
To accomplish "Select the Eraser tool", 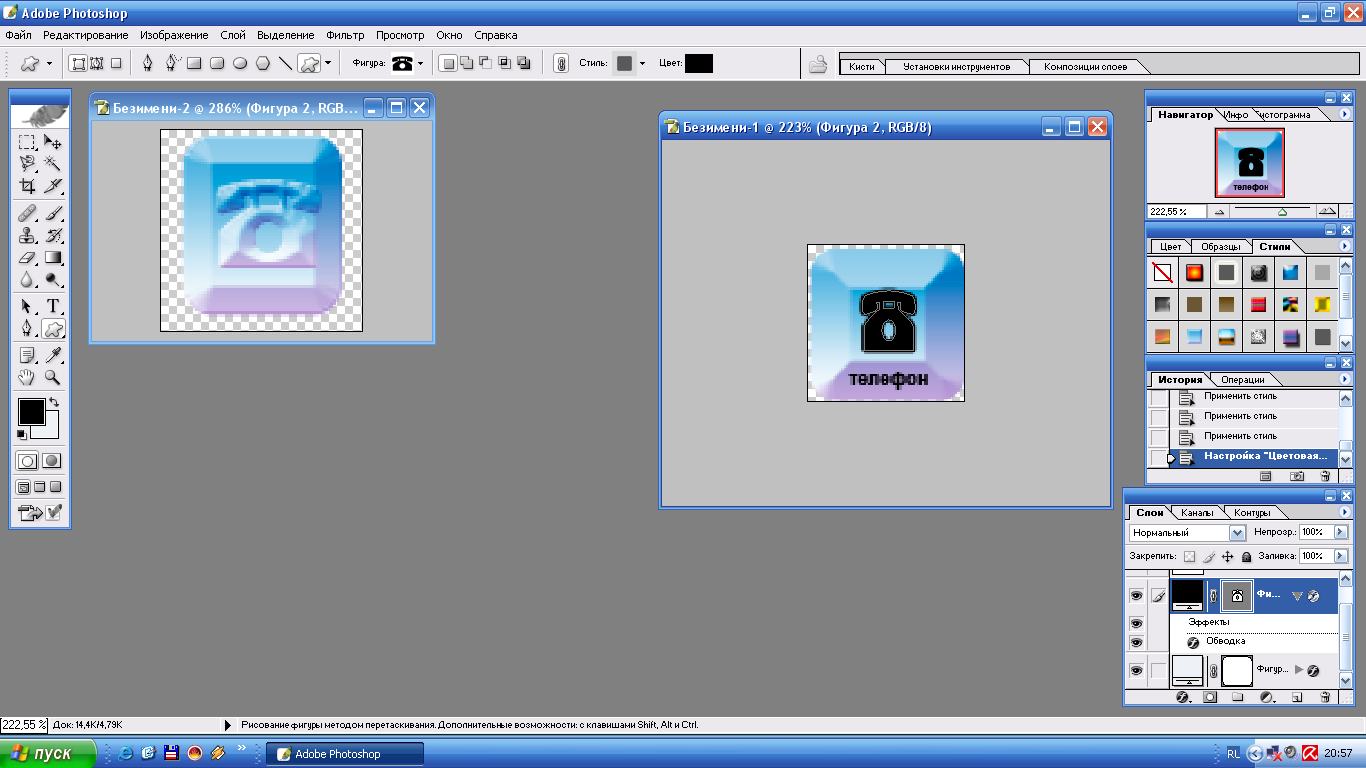I will (x=28, y=258).
